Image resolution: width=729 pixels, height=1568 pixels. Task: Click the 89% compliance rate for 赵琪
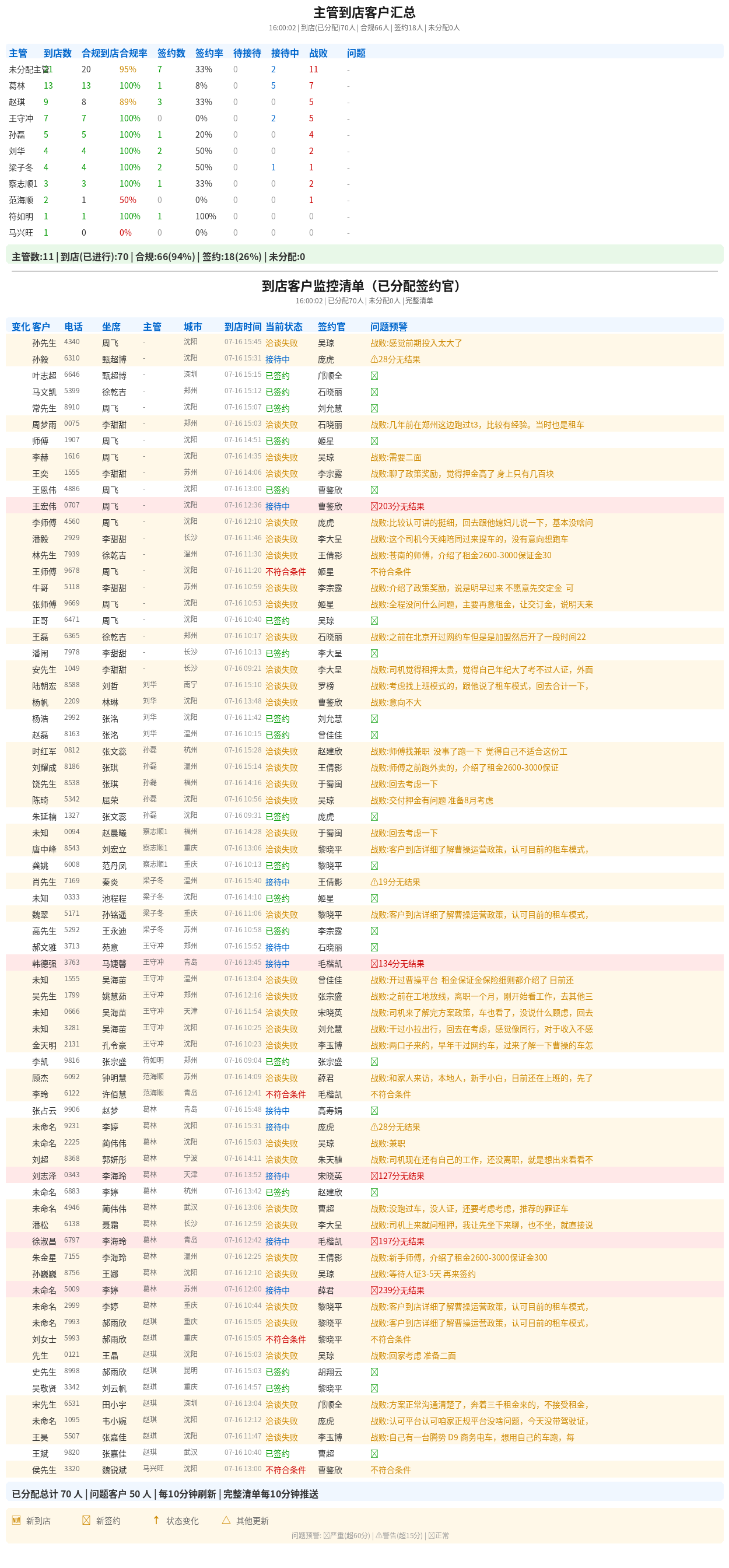[128, 101]
